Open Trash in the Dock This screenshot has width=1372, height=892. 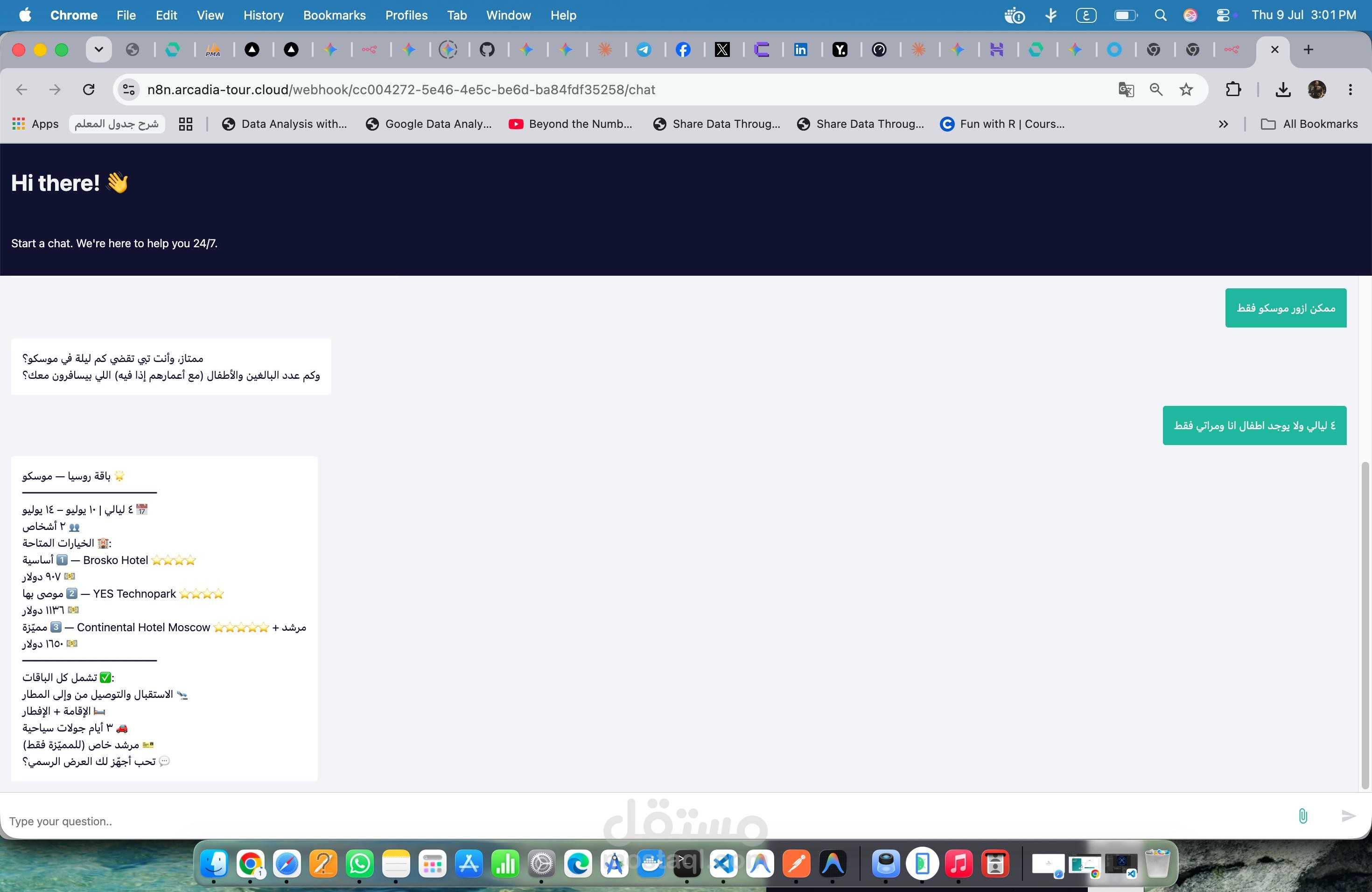1157,864
